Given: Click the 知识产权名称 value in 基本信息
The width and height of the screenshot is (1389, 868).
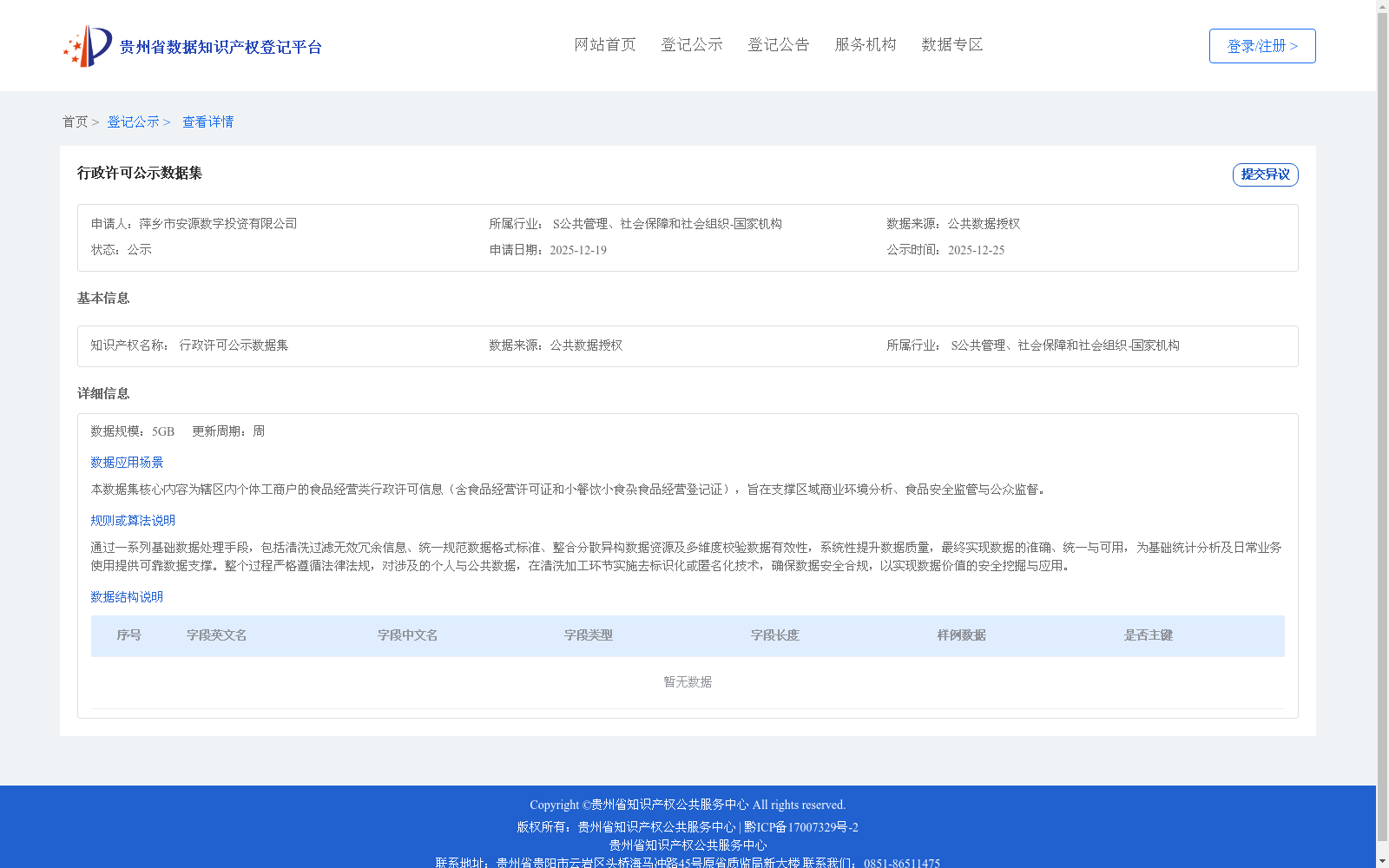Looking at the screenshot, I should pyautogui.click(x=234, y=345).
